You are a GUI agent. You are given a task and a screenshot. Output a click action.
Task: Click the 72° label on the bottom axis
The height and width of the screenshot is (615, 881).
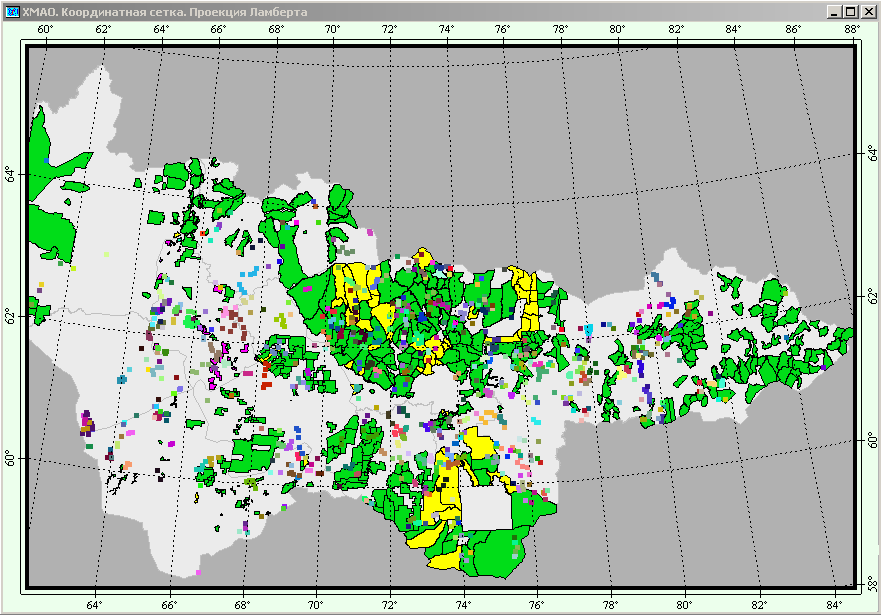[389, 605]
